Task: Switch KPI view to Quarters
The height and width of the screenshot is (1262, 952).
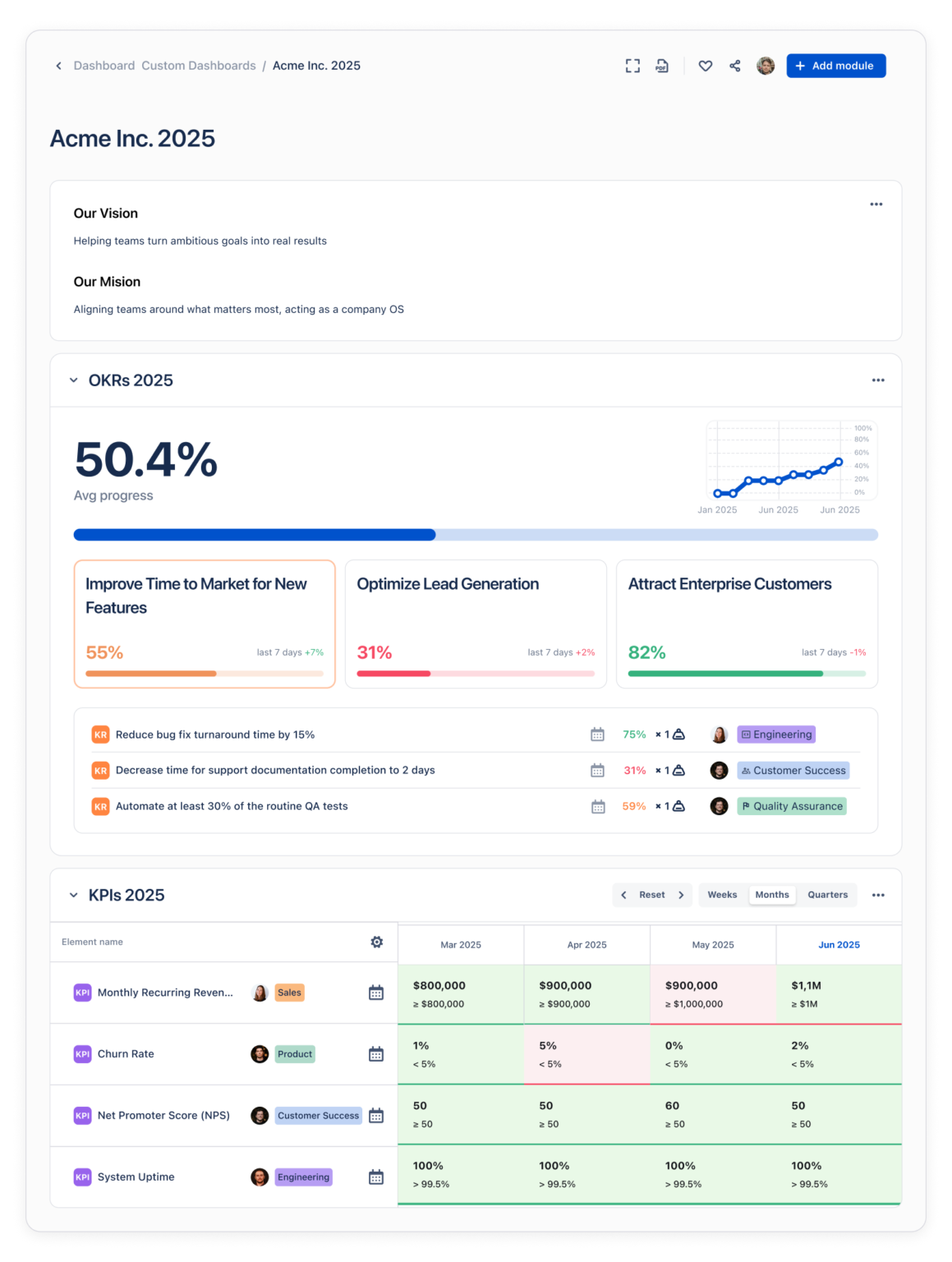Action: click(x=827, y=896)
